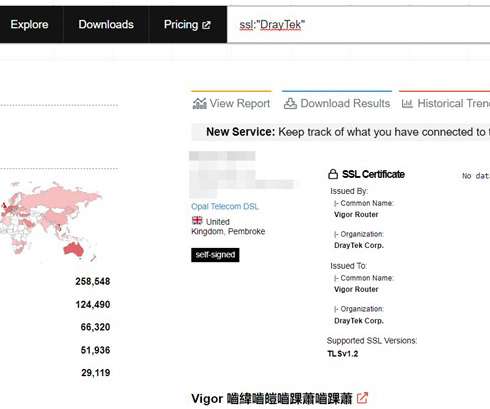
Task: Select the SSL Certificate heading
Action: (x=373, y=174)
